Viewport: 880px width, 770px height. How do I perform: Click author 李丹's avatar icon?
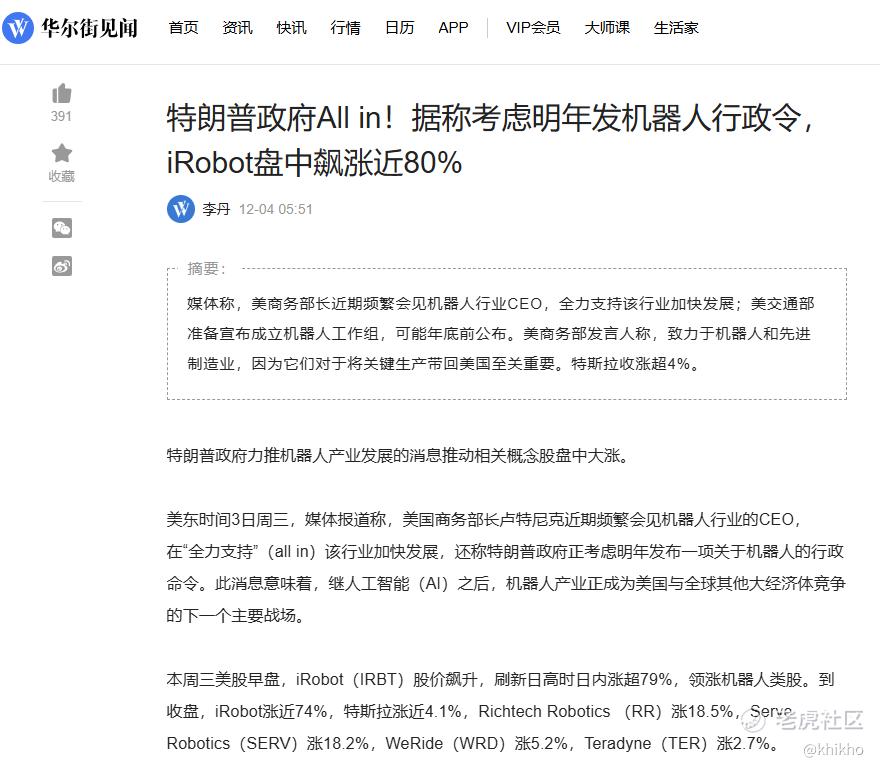(181, 209)
